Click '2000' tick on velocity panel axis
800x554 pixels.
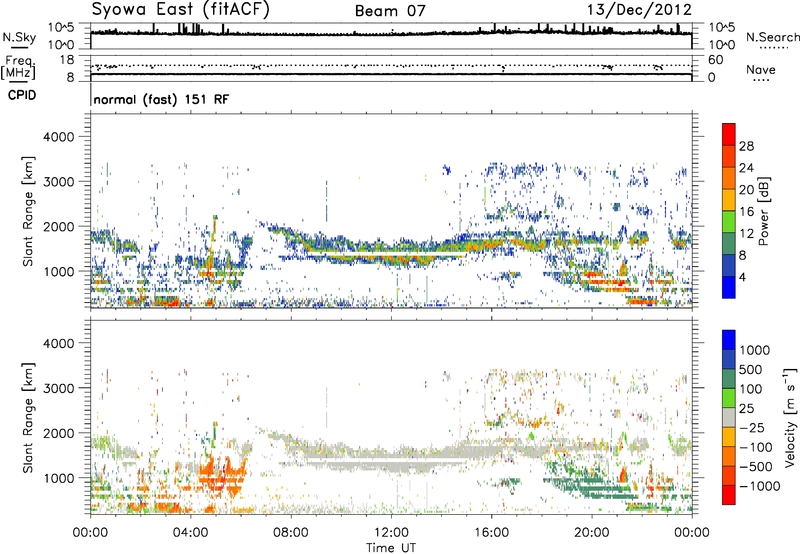58,433
